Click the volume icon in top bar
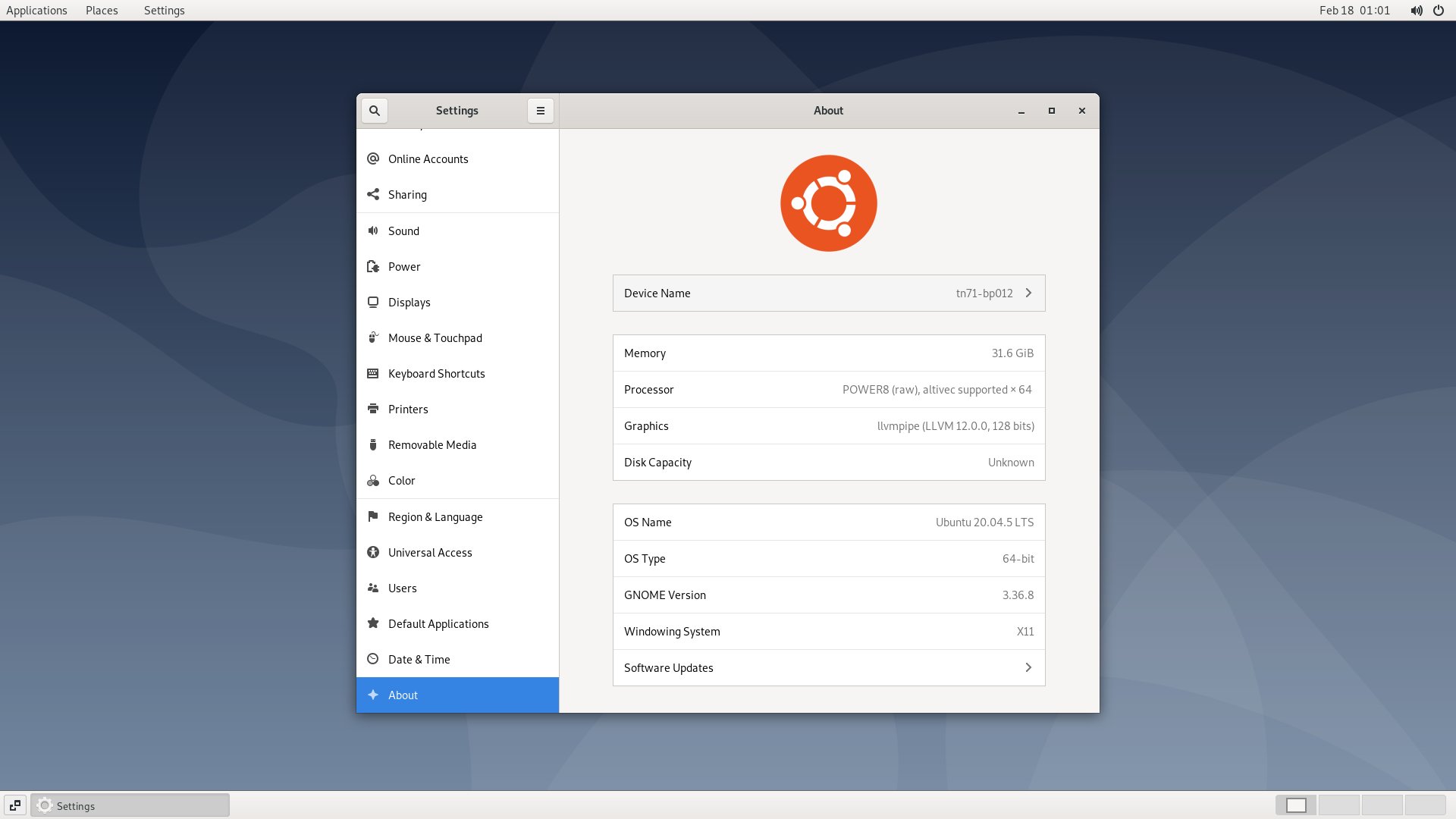The height and width of the screenshot is (819, 1456). tap(1416, 11)
